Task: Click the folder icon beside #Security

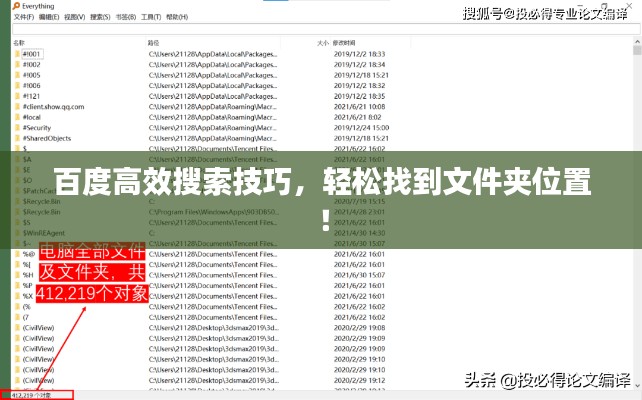Action: coord(18,128)
